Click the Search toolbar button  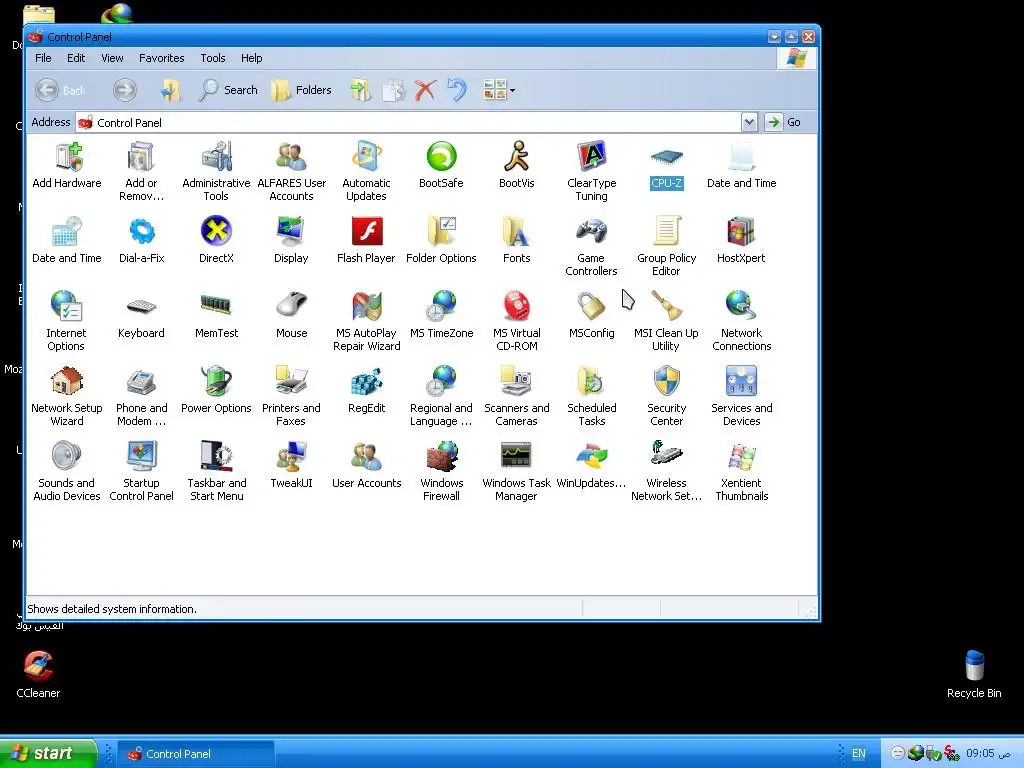coord(228,90)
